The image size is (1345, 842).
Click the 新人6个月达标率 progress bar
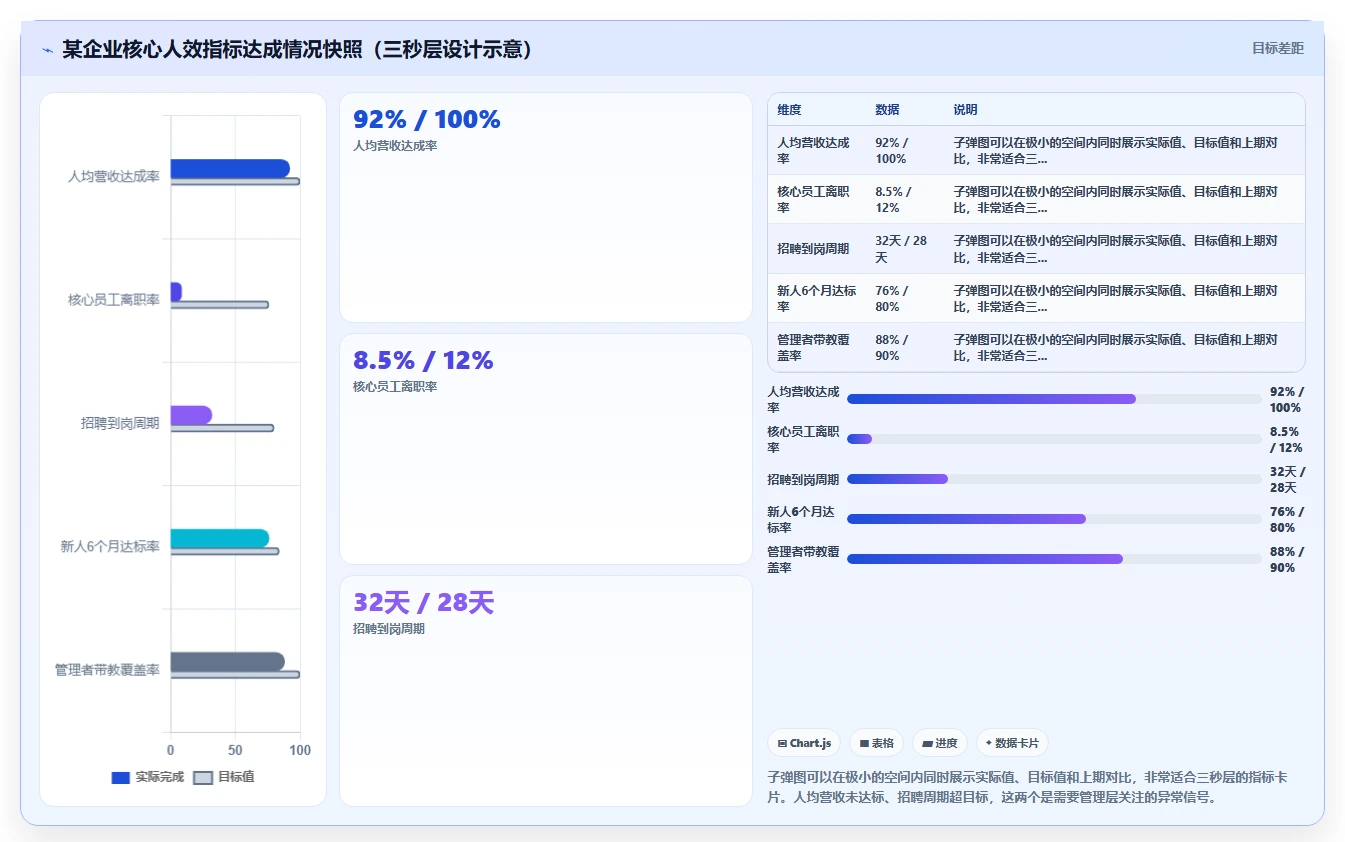(1054, 519)
